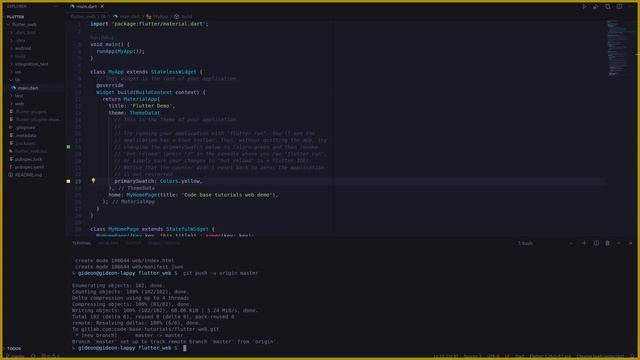Open Explorer views and more actions menu
The image size is (640, 360).
click(56, 7)
